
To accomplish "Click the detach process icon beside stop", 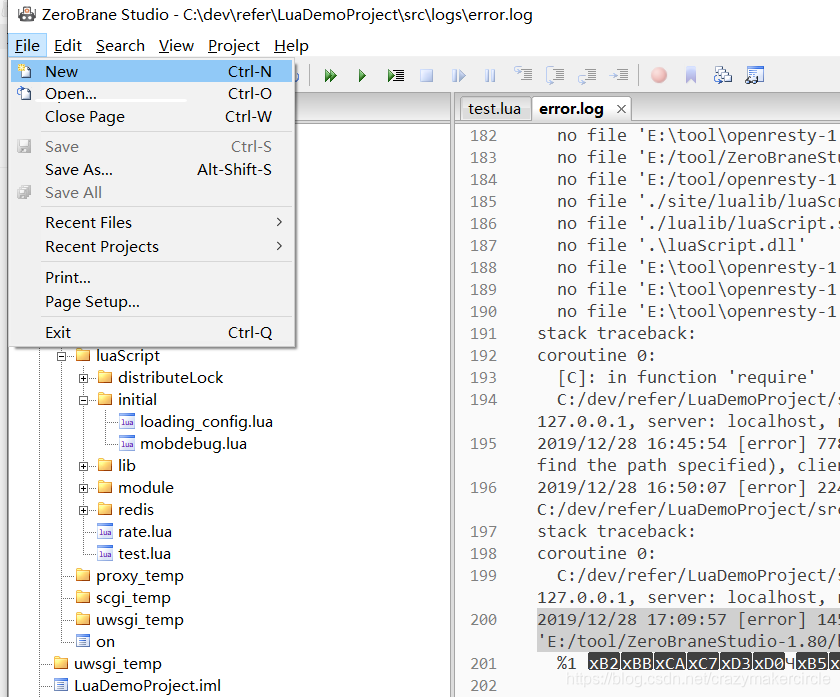I will [459, 76].
